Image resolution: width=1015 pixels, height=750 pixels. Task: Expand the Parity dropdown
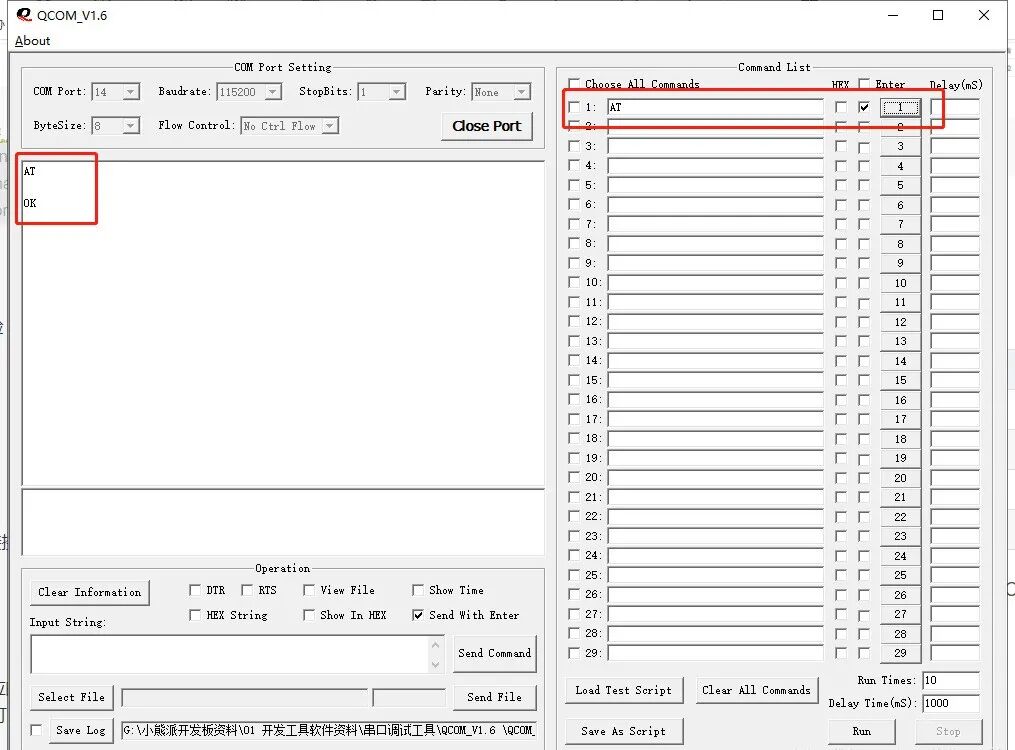click(x=522, y=92)
